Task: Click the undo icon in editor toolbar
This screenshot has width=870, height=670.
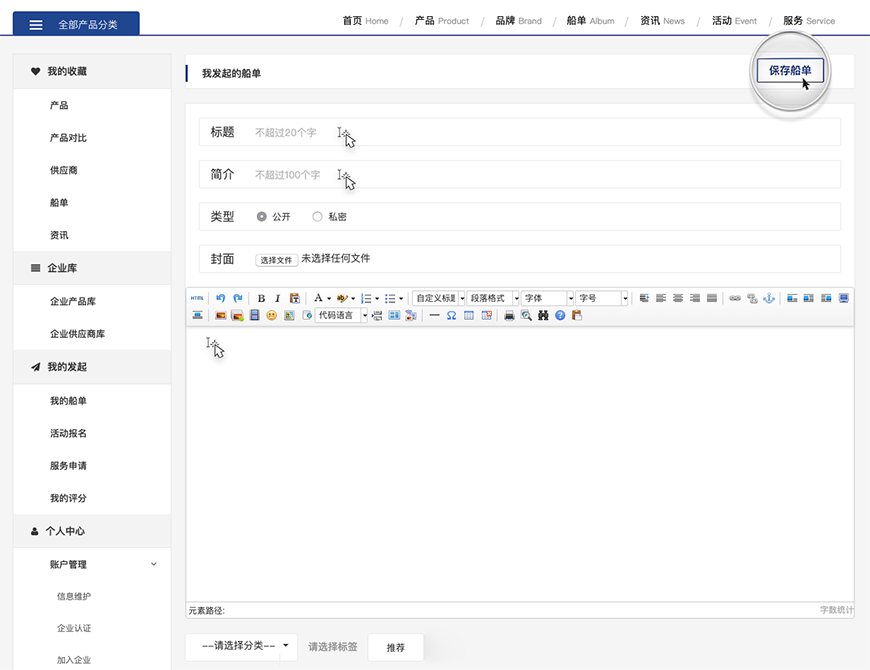Action: point(221,298)
